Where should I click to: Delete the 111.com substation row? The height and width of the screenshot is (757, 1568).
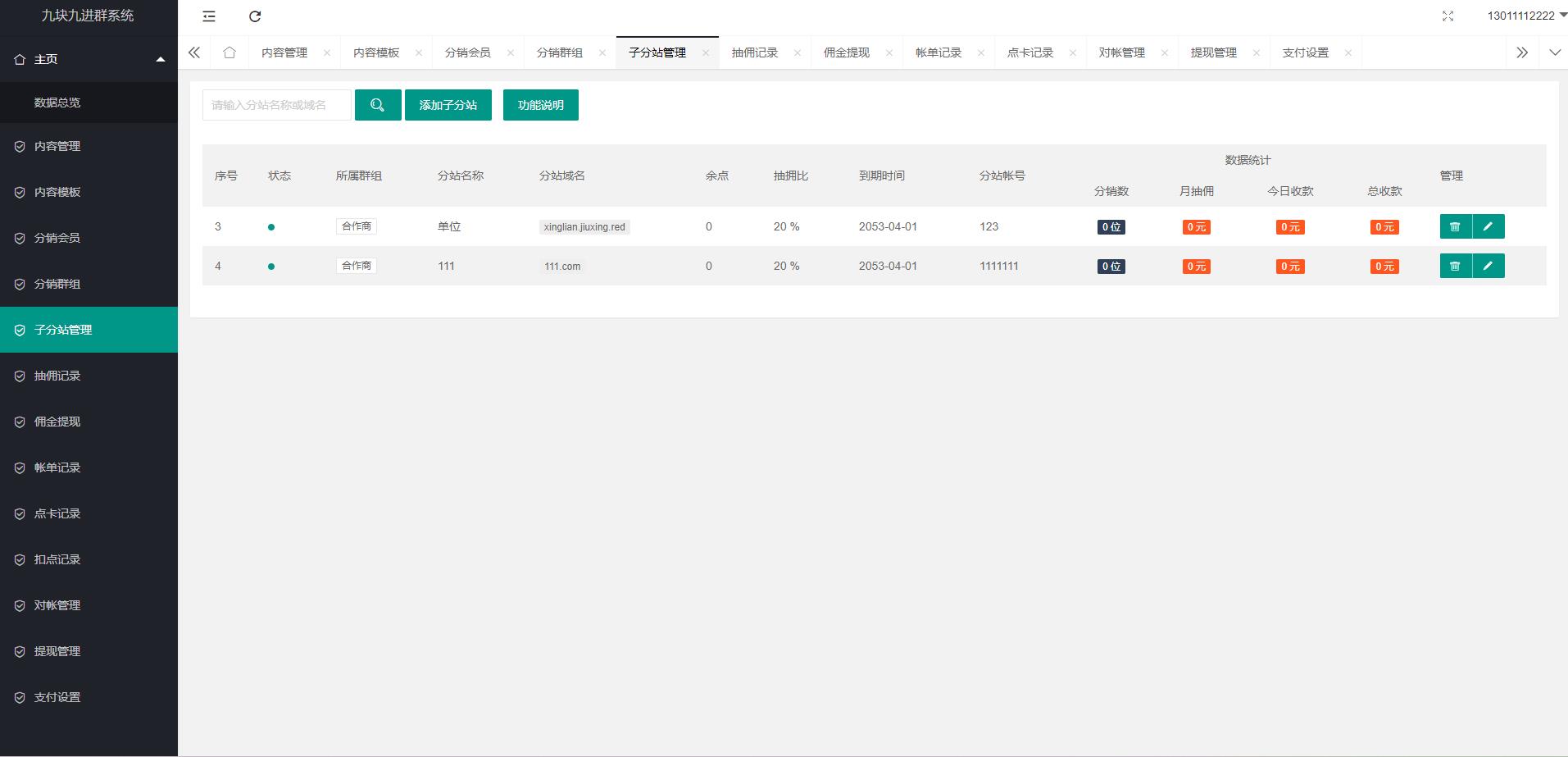pos(1455,266)
